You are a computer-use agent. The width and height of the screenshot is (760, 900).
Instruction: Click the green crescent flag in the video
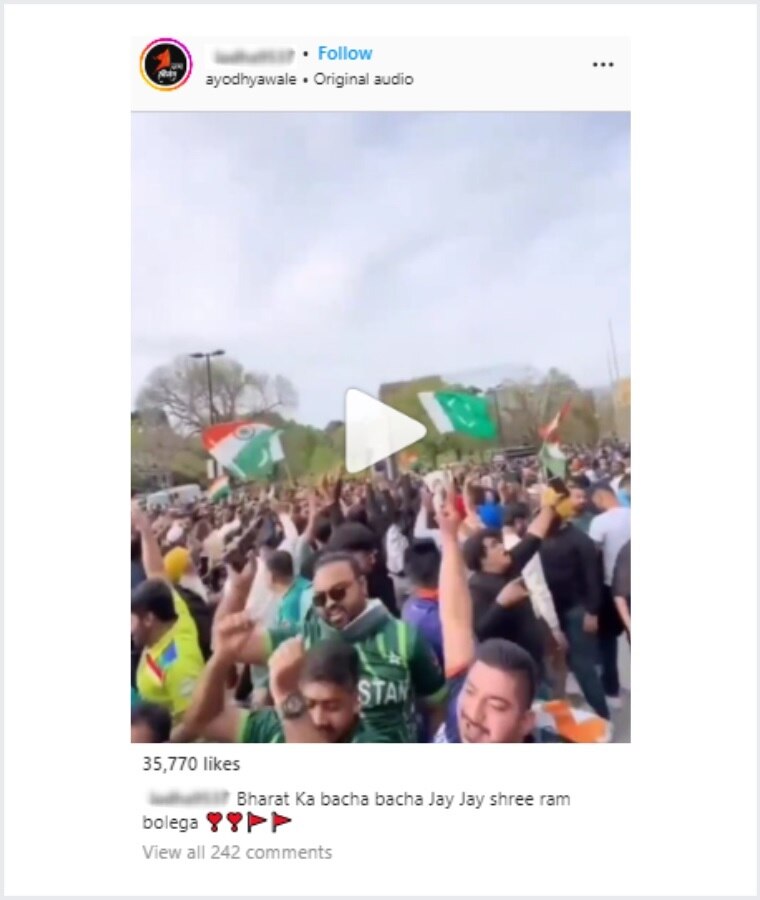(x=459, y=414)
